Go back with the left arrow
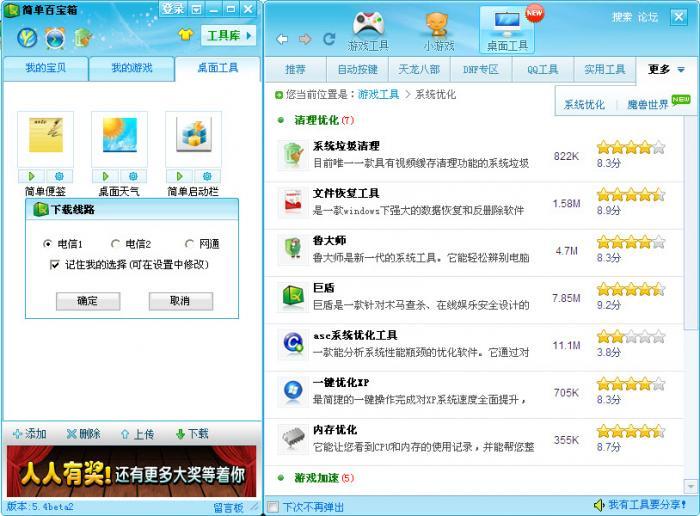Screen dimensions: 700x516 pos(282,39)
